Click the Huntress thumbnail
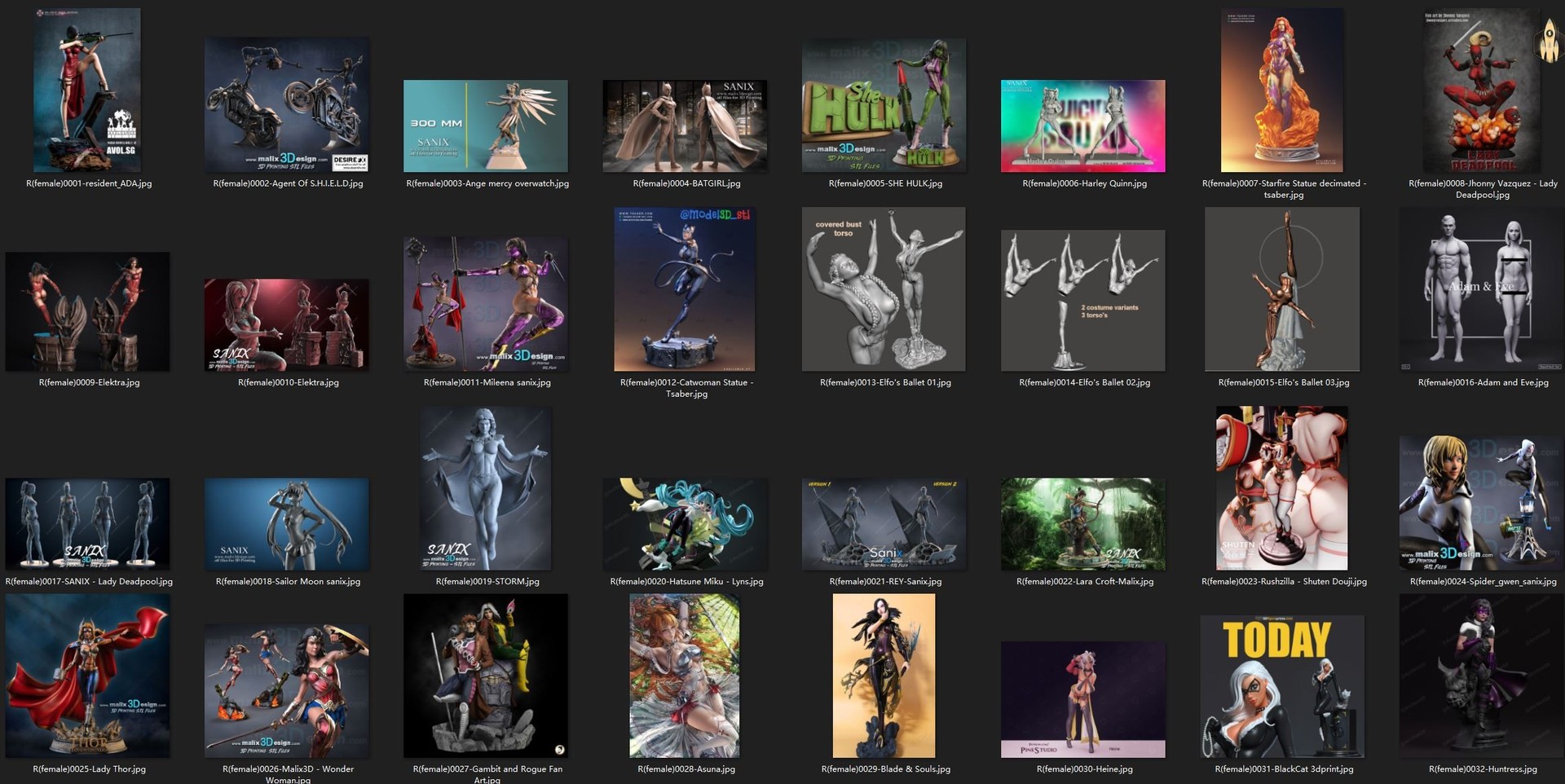 click(1482, 676)
